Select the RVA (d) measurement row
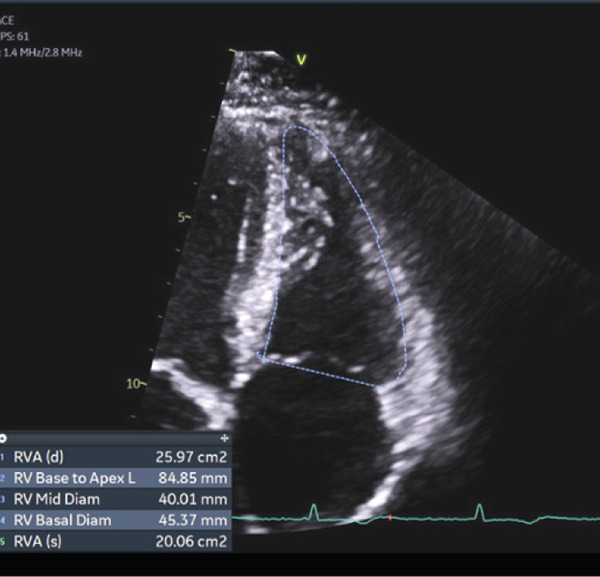600x577 pixels. pos(116,457)
